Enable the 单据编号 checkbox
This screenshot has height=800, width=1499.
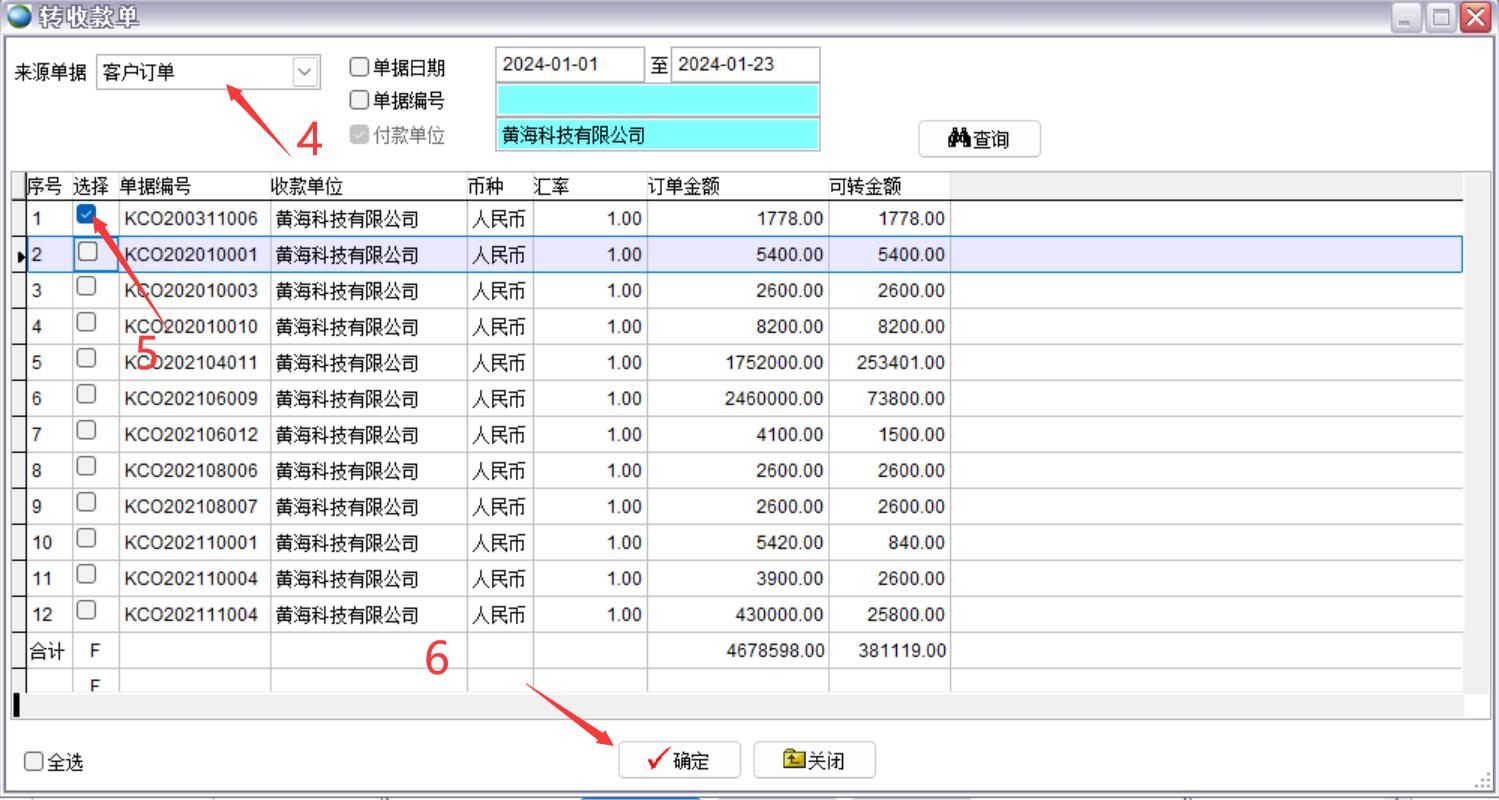click(359, 100)
